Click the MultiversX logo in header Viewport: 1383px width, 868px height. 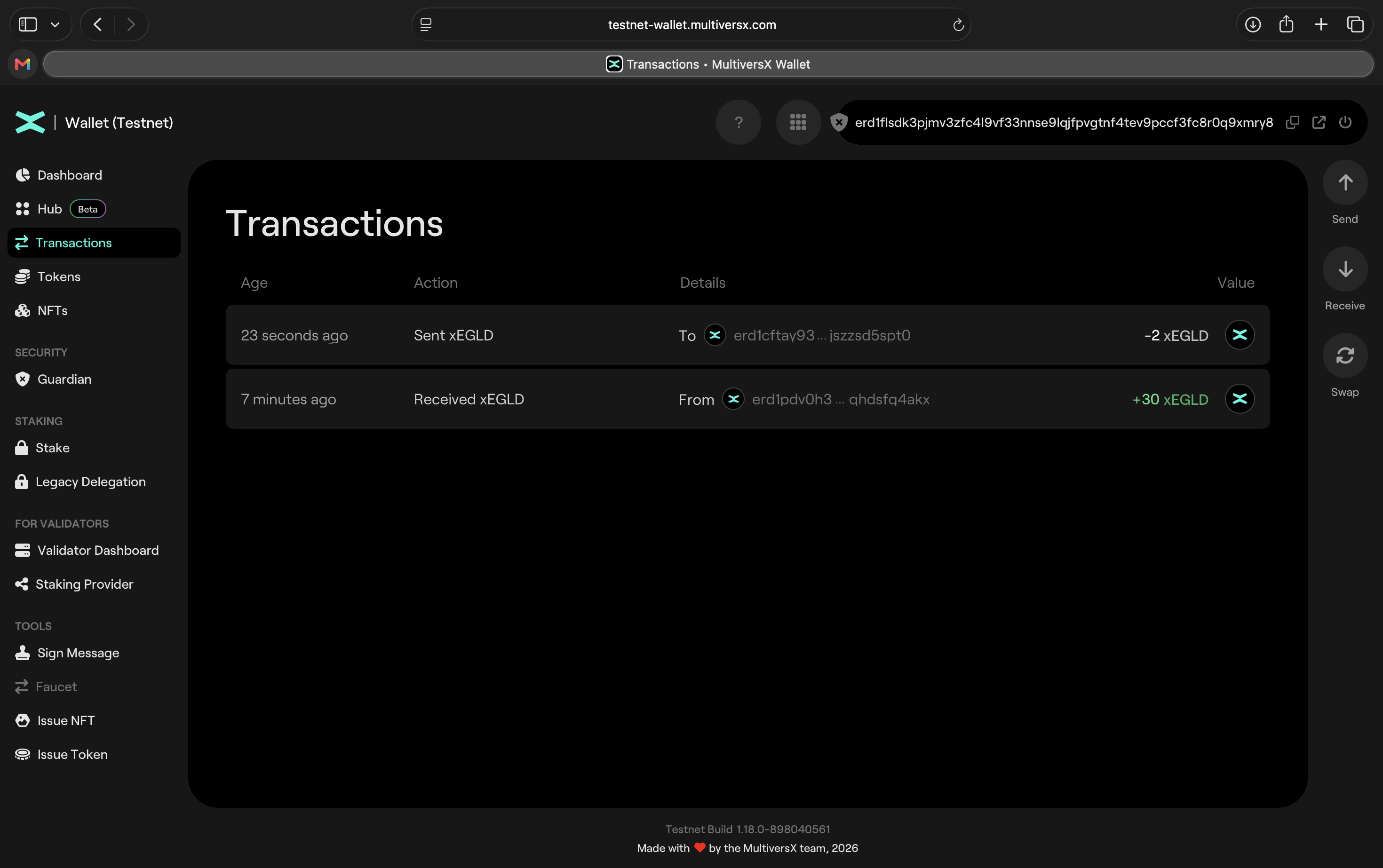pos(30,122)
